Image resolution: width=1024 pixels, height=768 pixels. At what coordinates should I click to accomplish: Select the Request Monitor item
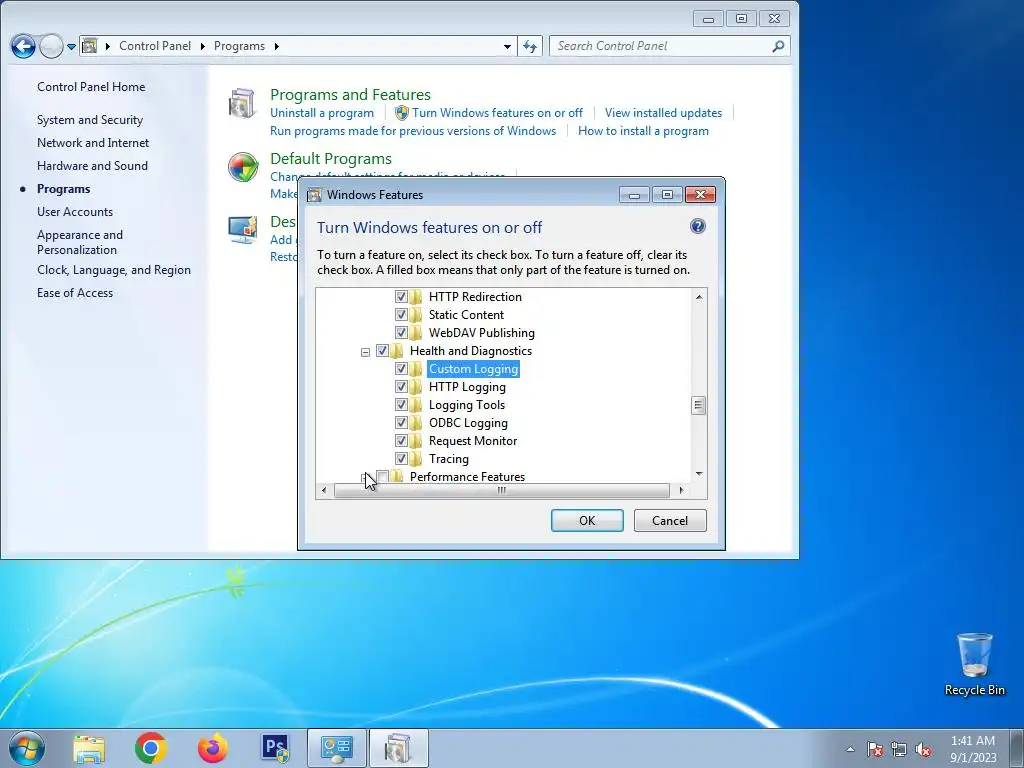coord(473,441)
